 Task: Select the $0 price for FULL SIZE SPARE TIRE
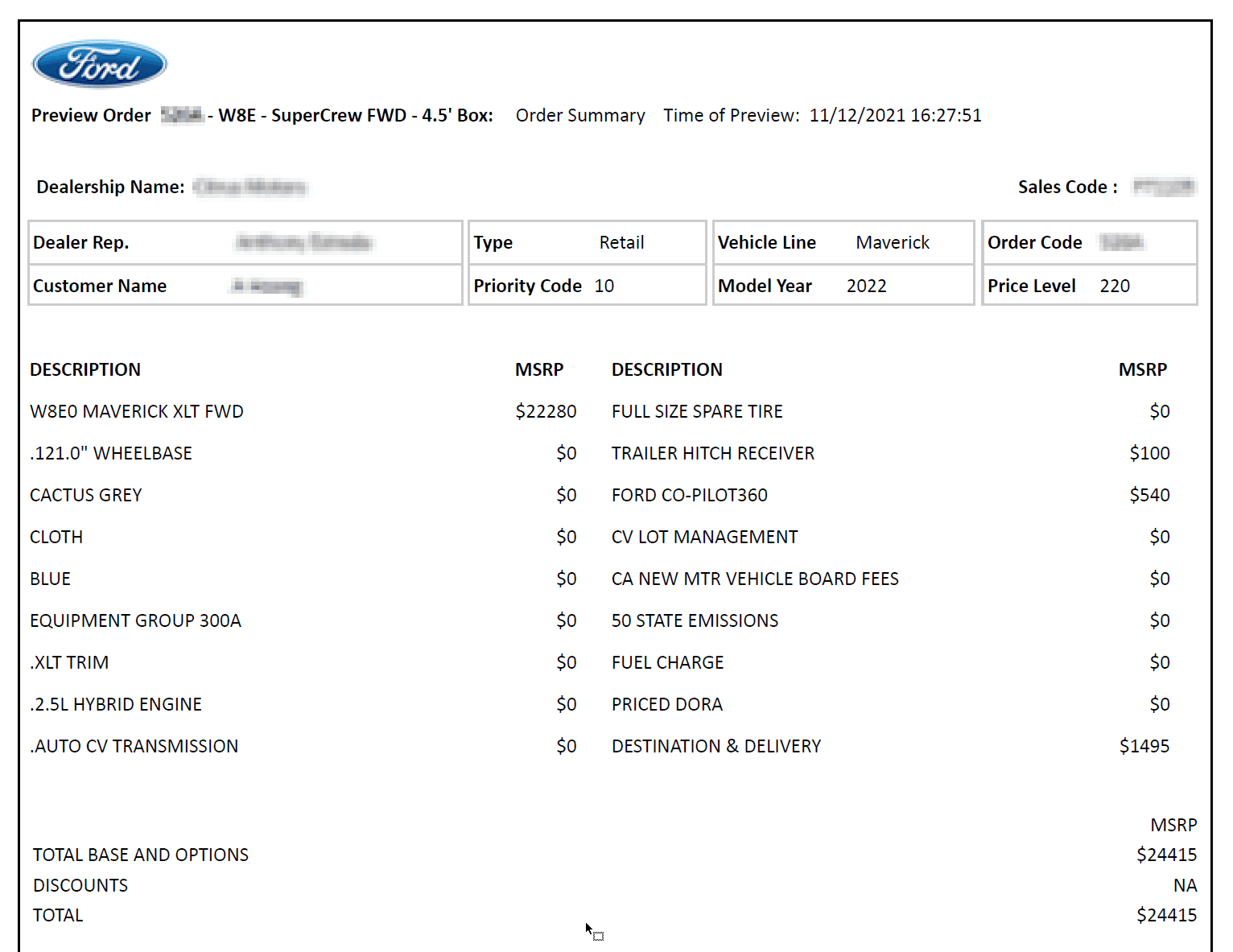click(x=1160, y=412)
